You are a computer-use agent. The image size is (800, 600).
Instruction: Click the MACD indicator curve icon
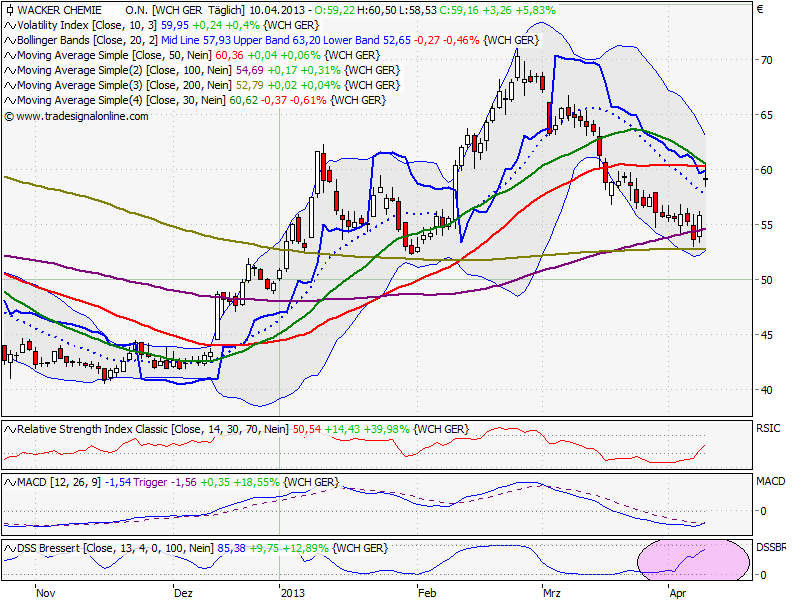[8, 482]
